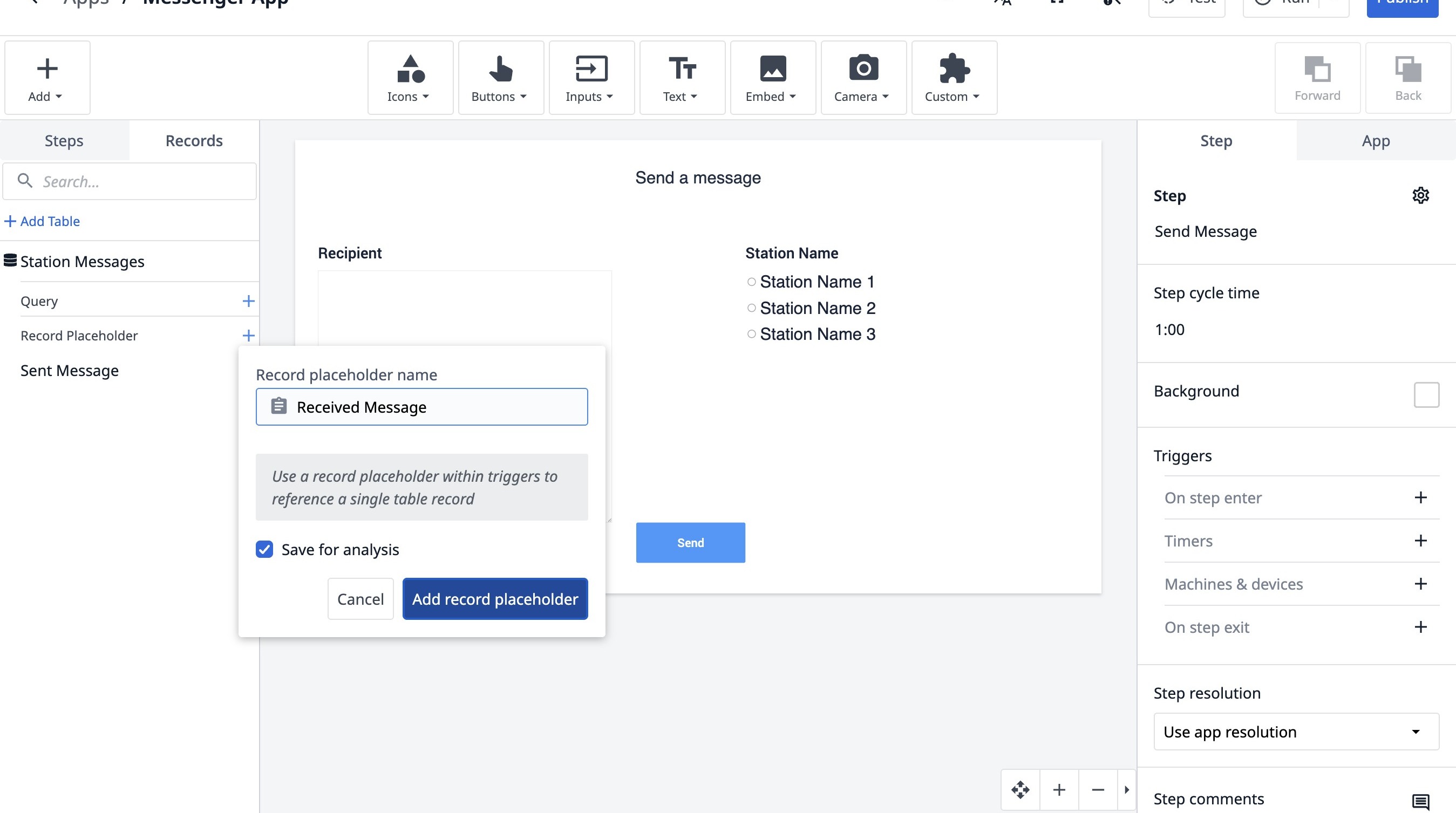
Task: Click the step settings gear icon
Action: click(x=1420, y=195)
